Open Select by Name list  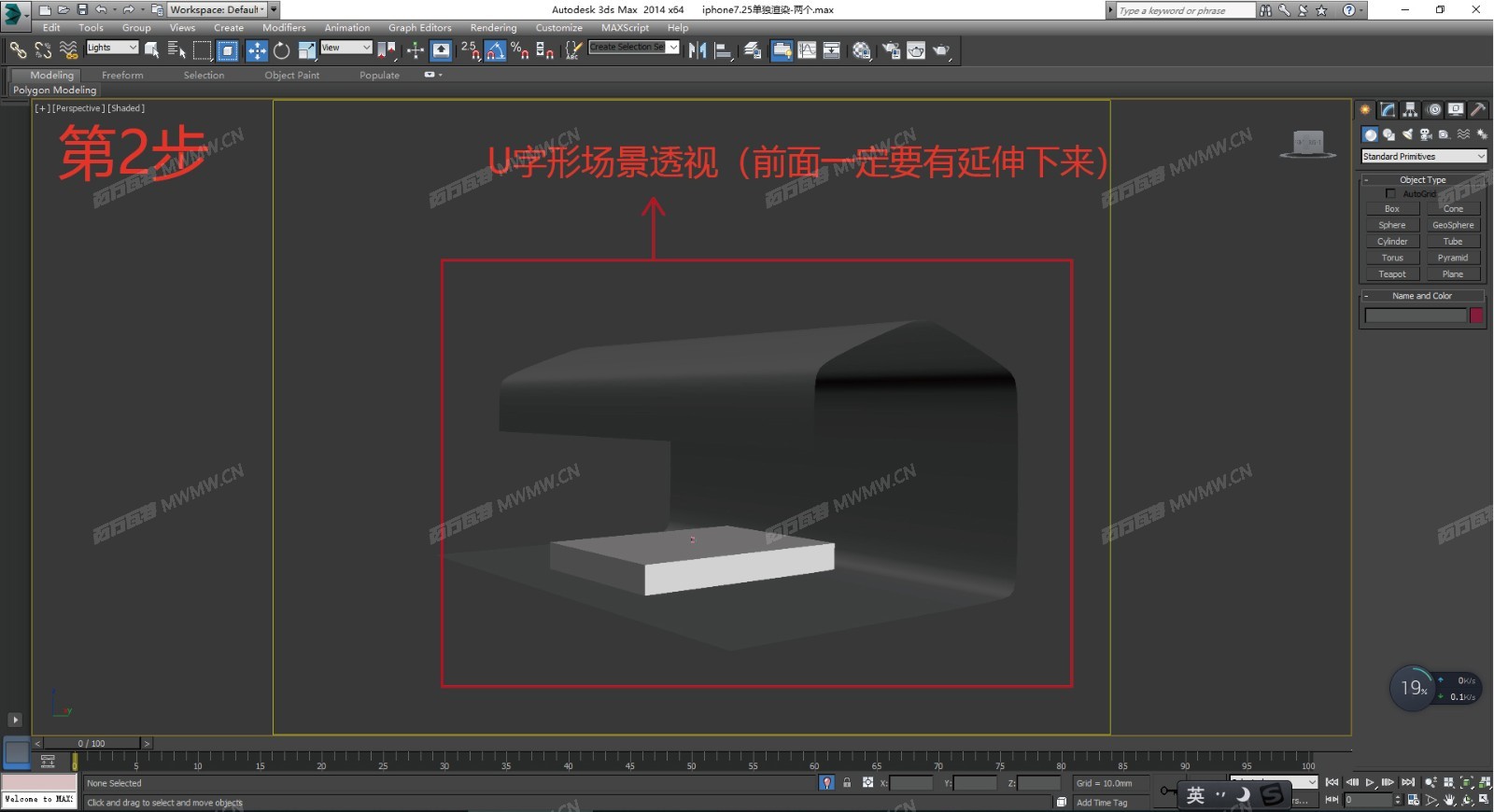176,50
